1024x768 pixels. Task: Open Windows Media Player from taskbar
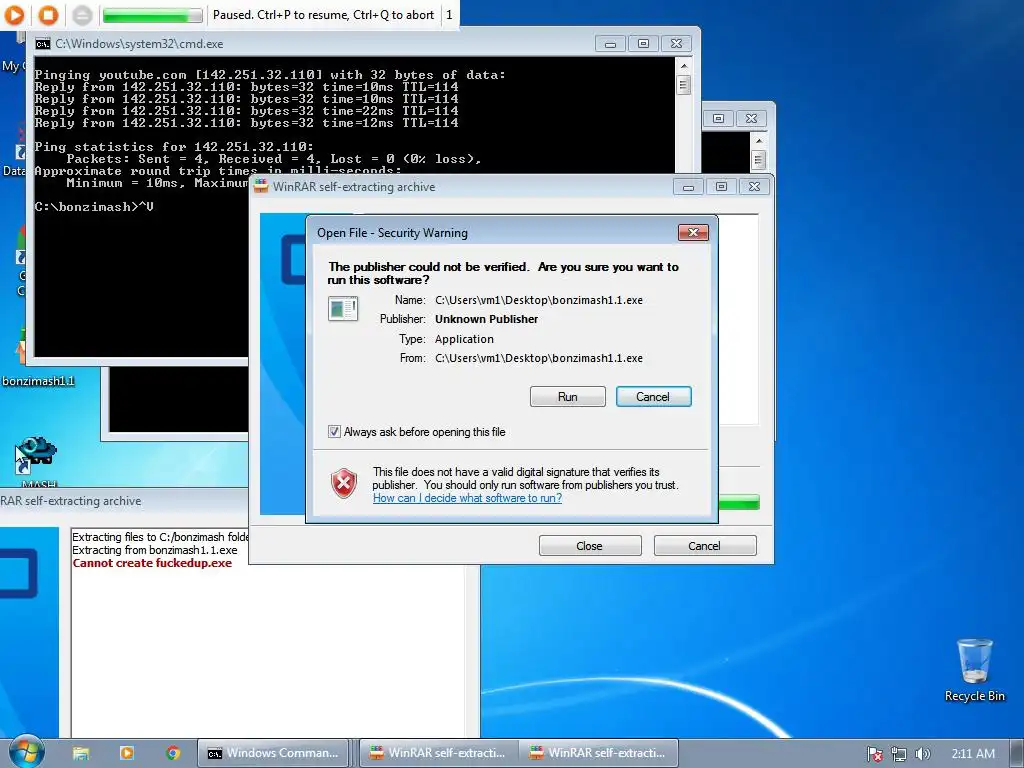[127, 753]
